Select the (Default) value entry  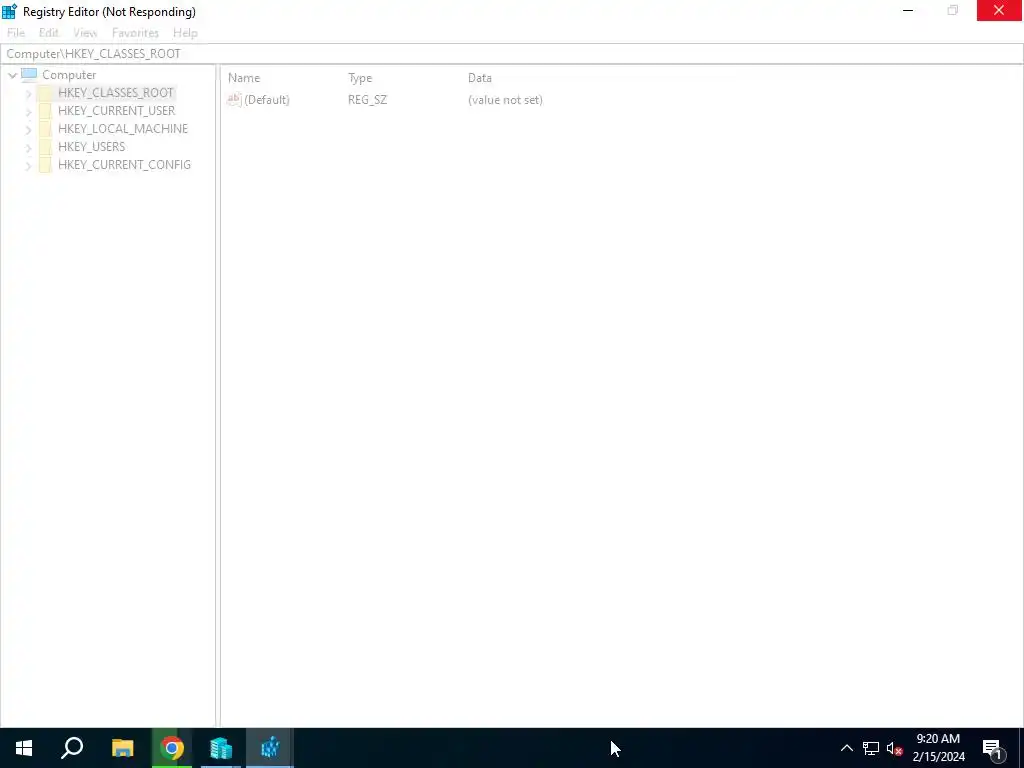(266, 100)
